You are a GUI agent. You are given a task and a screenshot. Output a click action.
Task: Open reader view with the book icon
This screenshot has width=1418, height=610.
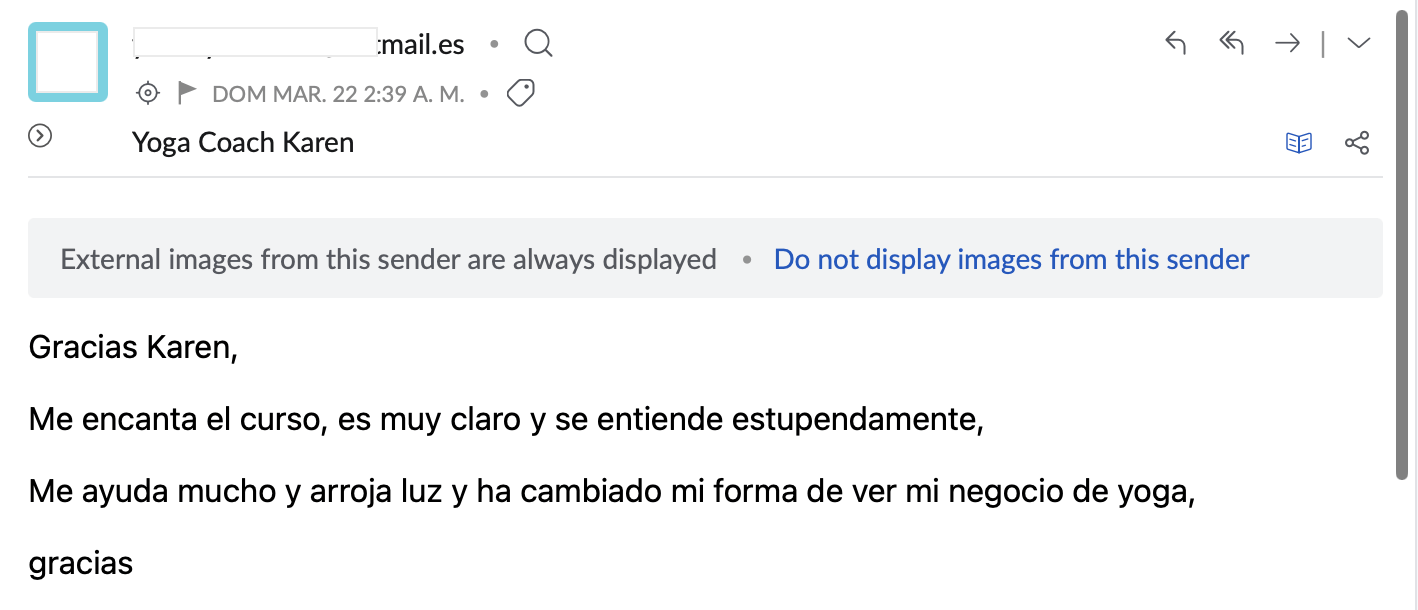[1298, 143]
